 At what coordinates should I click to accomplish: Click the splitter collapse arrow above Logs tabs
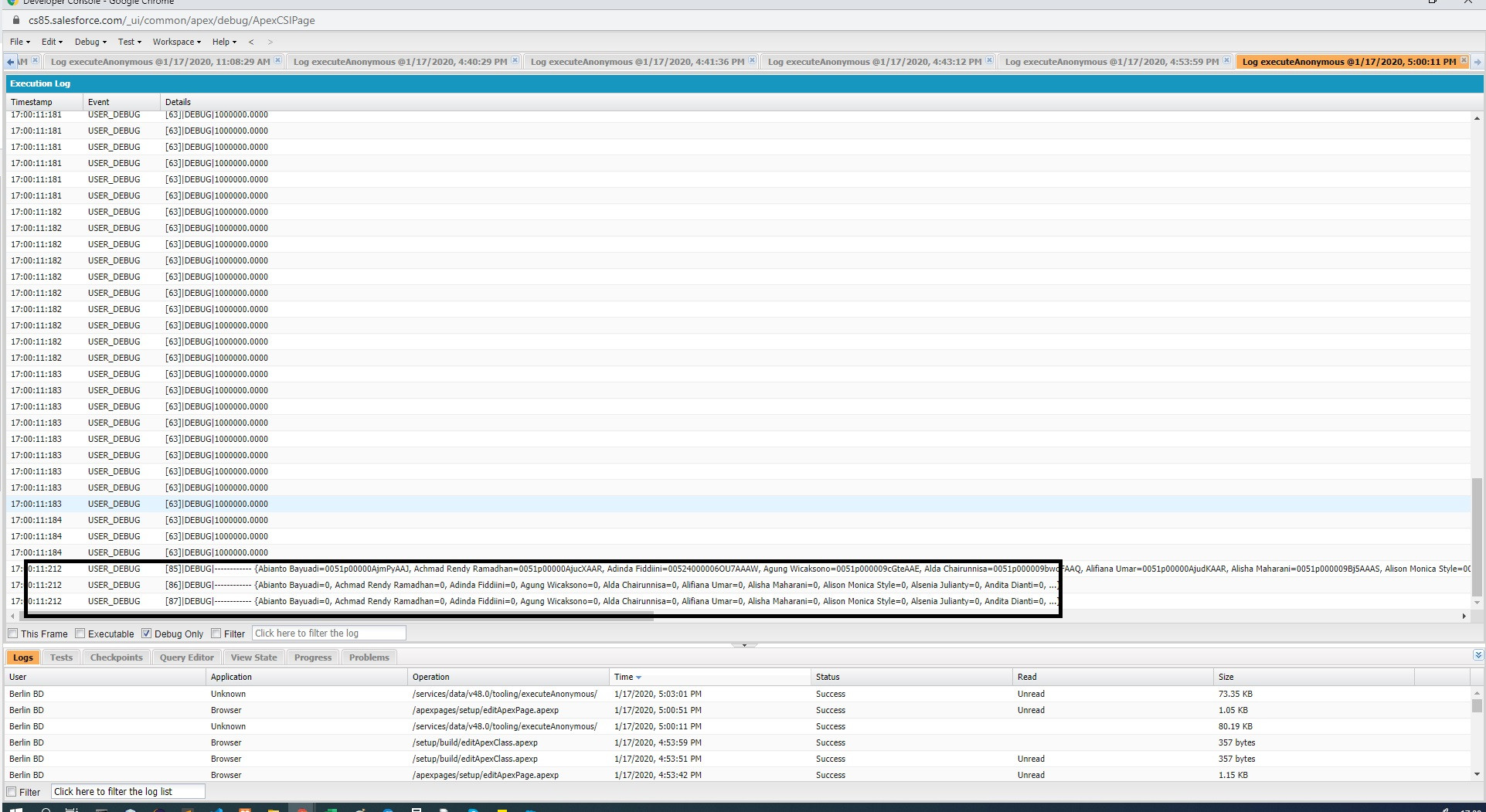coord(744,644)
